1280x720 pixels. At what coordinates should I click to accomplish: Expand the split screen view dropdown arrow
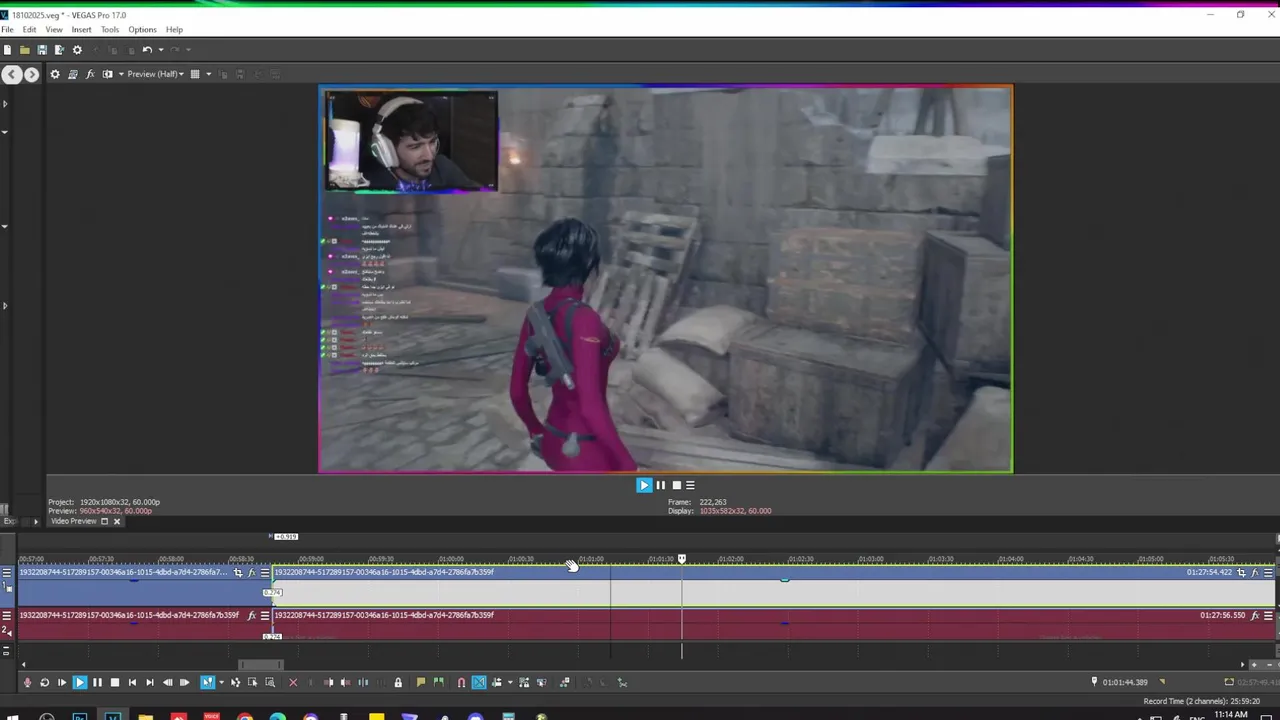click(x=120, y=74)
